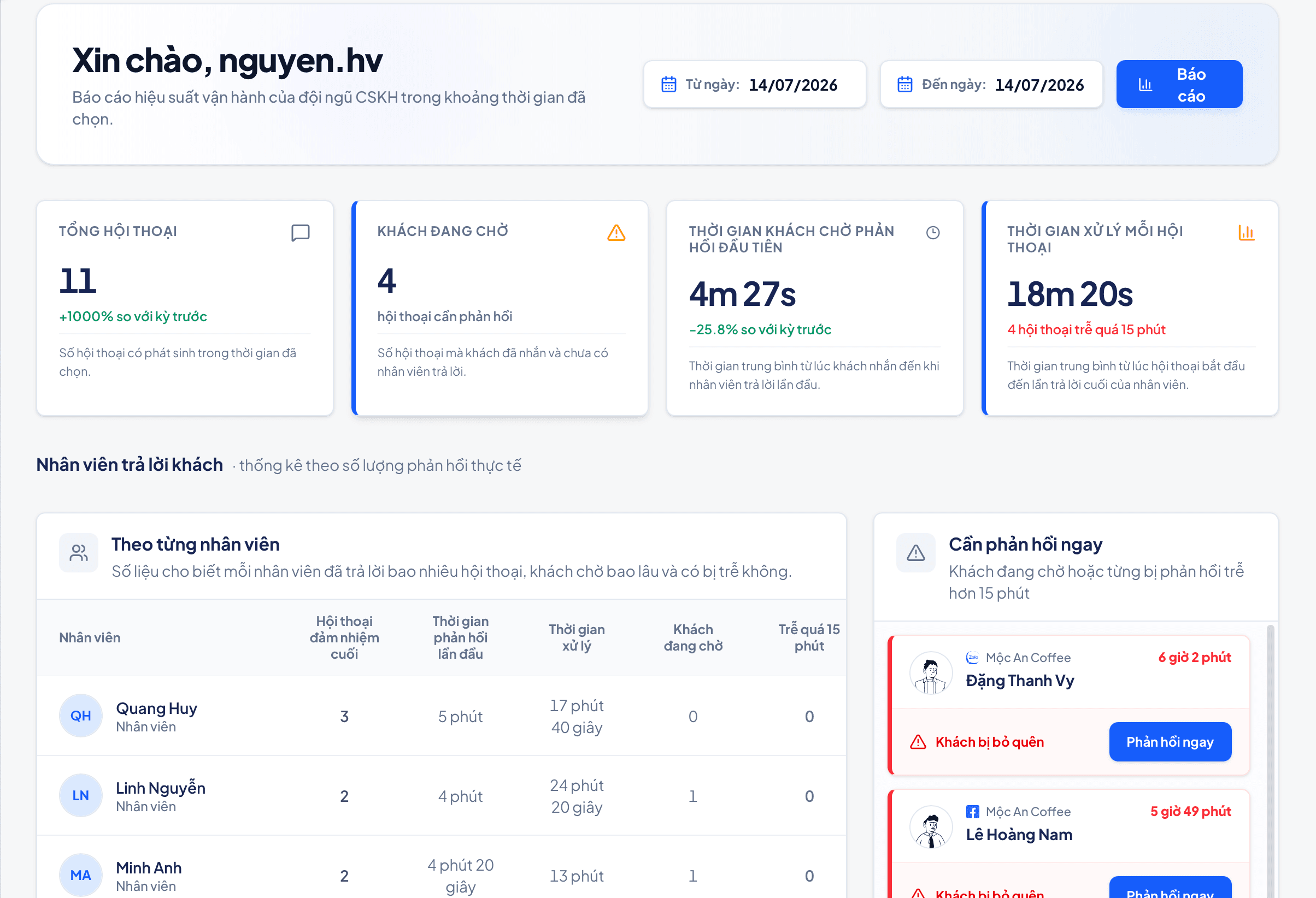Click the QH avatar of Quang Huy

[80, 716]
